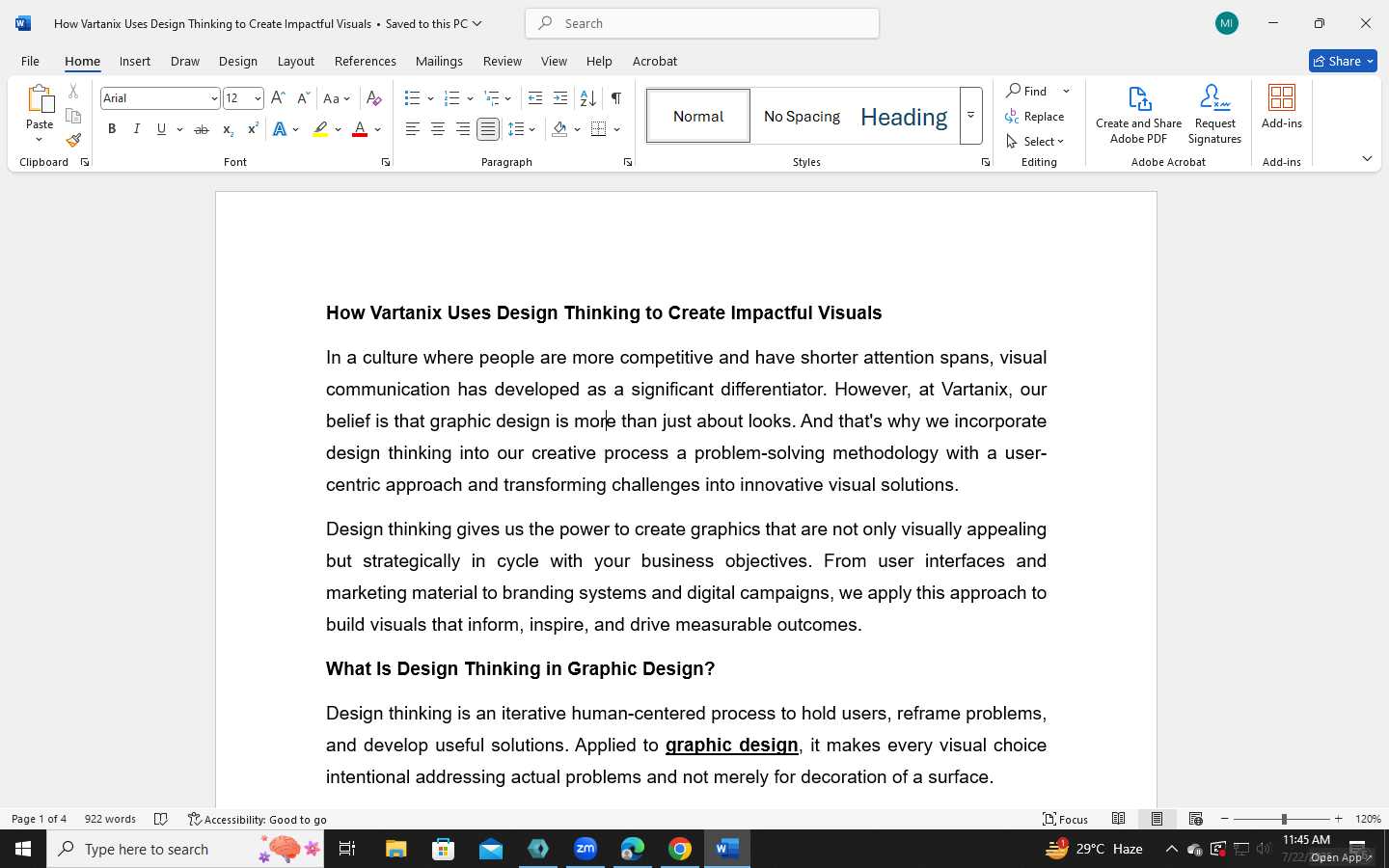The height and width of the screenshot is (868, 1389).
Task: Toggle Italic formatting
Action: 136,129
